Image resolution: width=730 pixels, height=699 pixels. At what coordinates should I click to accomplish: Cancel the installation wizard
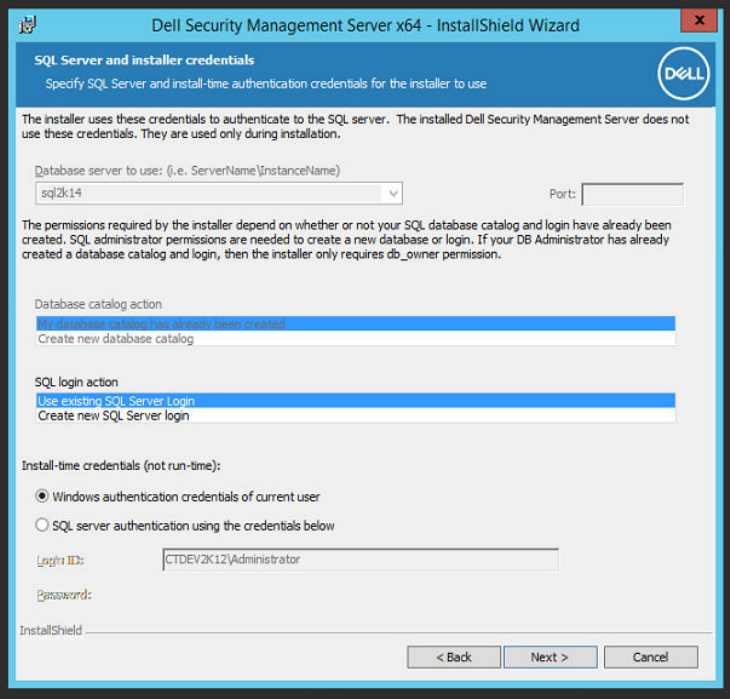[650, 657]
